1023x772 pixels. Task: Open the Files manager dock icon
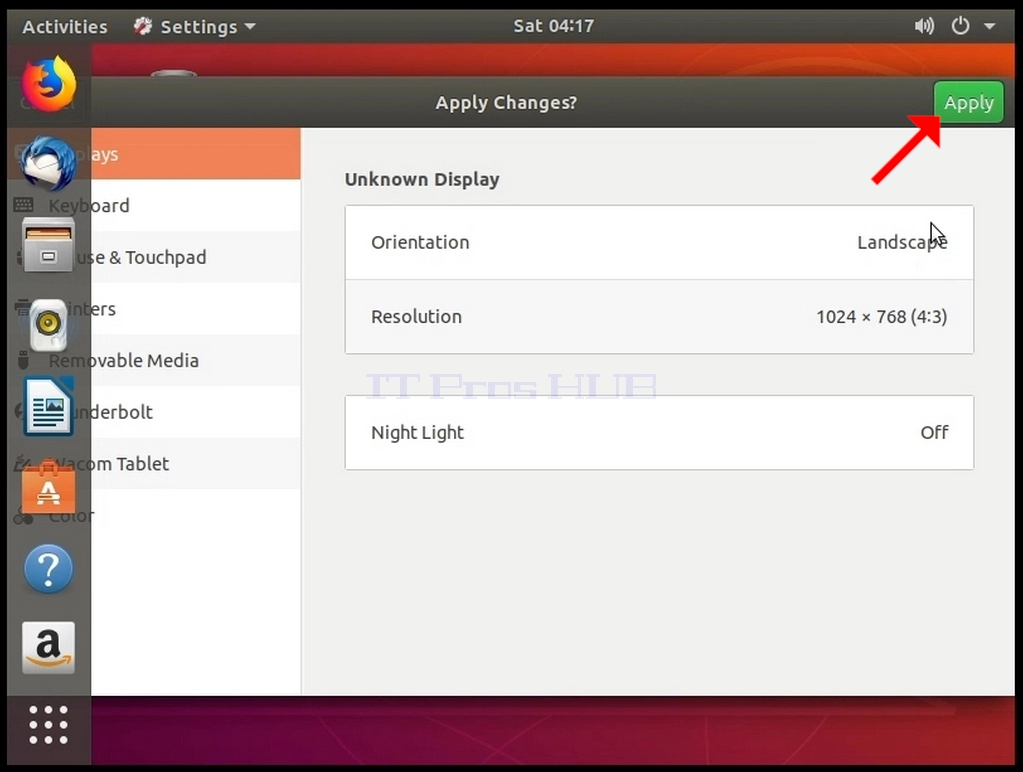(x=48, y=245)
